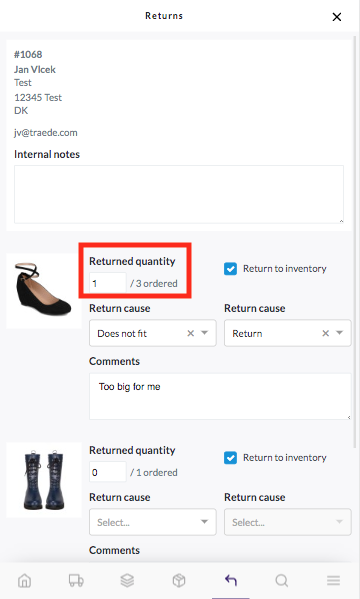The height and width of the screenshot is (599, 360).
Task: Open the hamburger menu icon in bottom bar
Action: click(333, 581)
